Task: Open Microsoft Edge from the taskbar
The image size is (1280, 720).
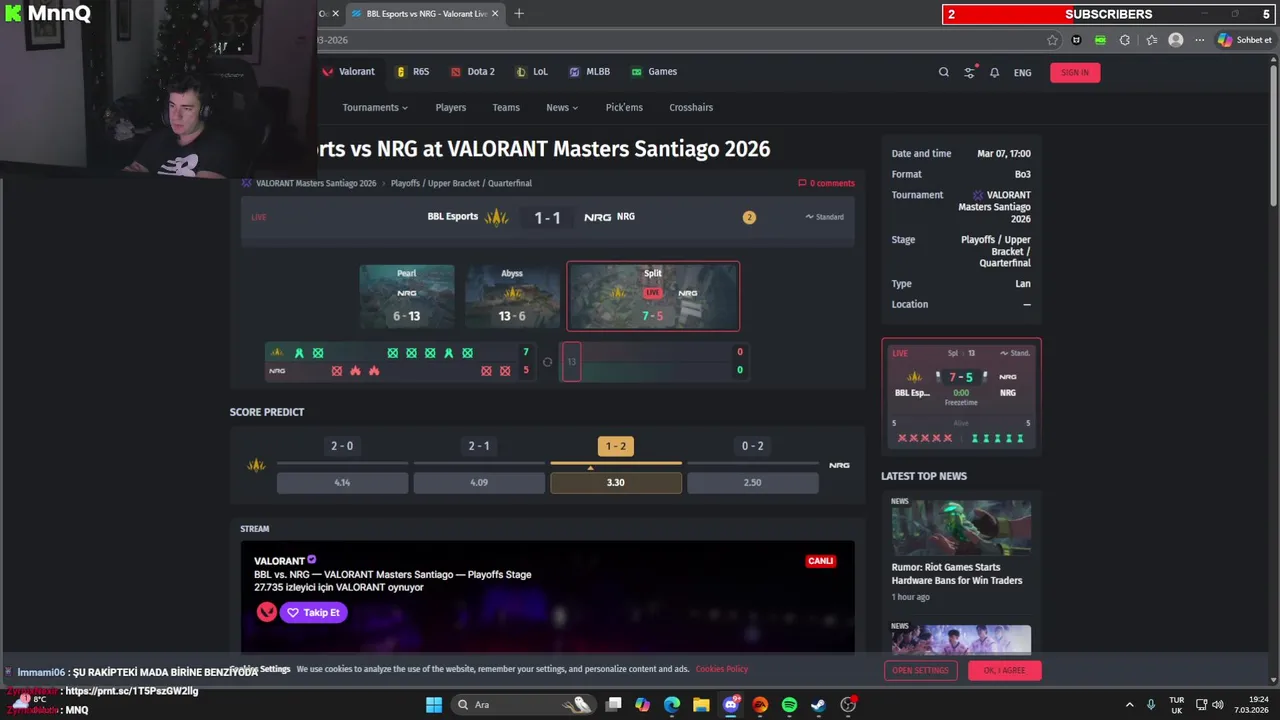Action: coord(672,705)
